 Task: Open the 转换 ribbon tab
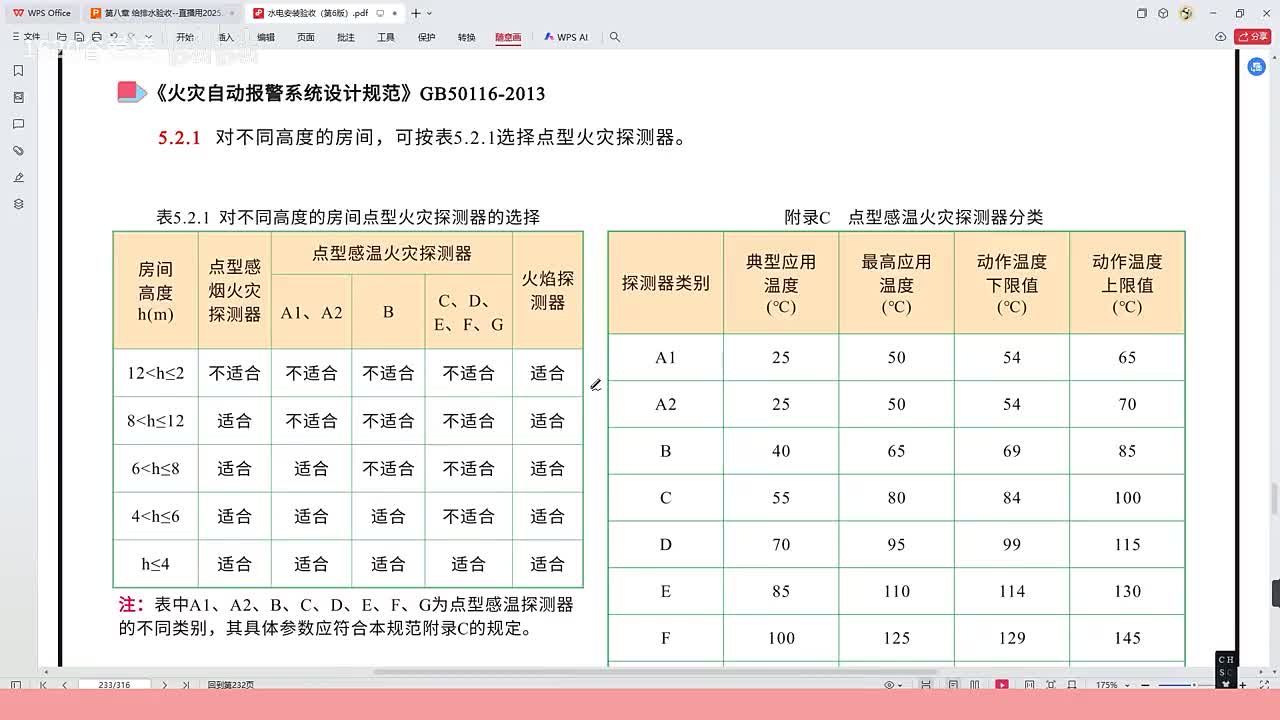point(467,37)
